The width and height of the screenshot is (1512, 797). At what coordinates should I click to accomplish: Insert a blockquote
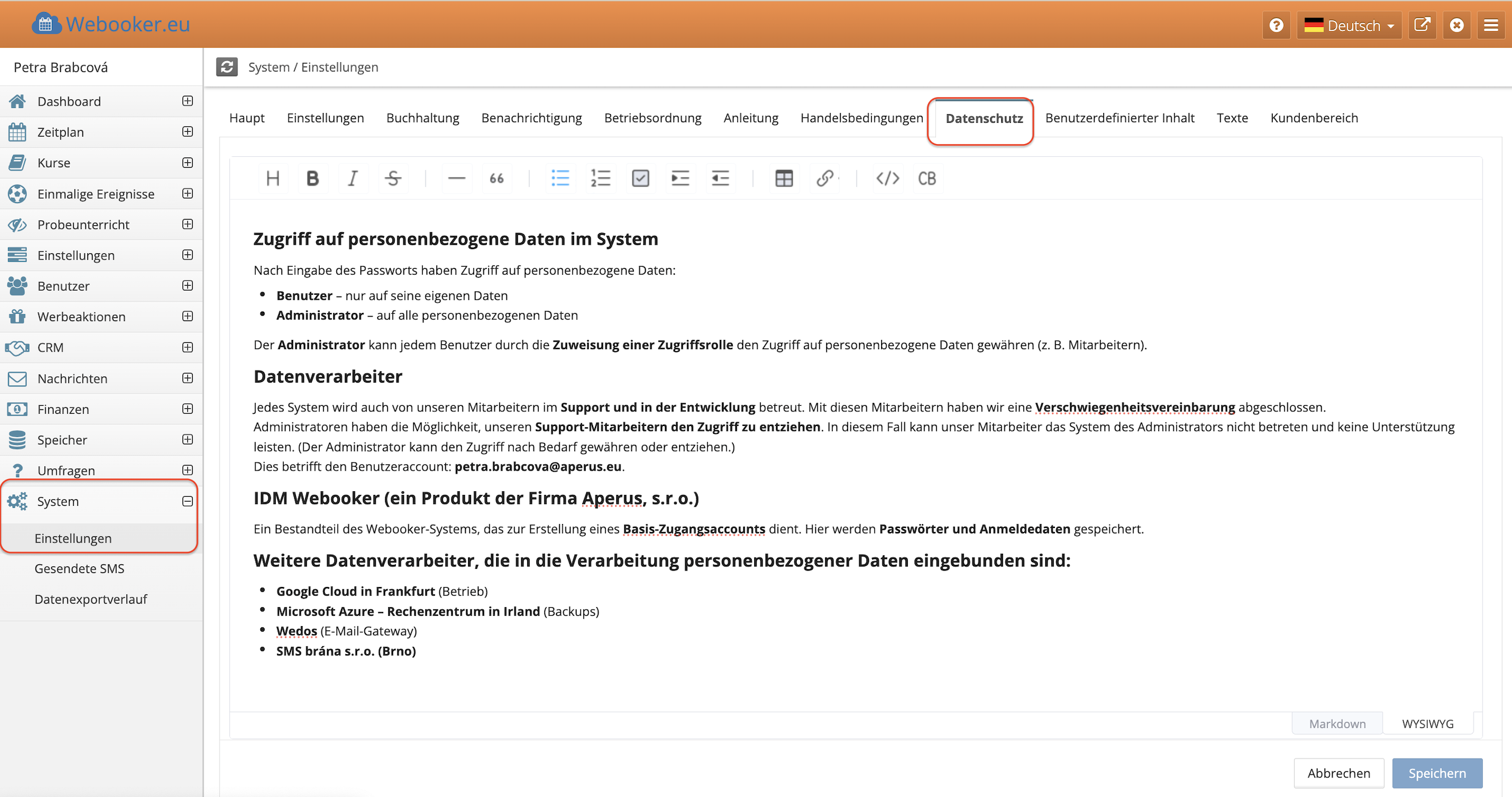click(x=497, y=178)
